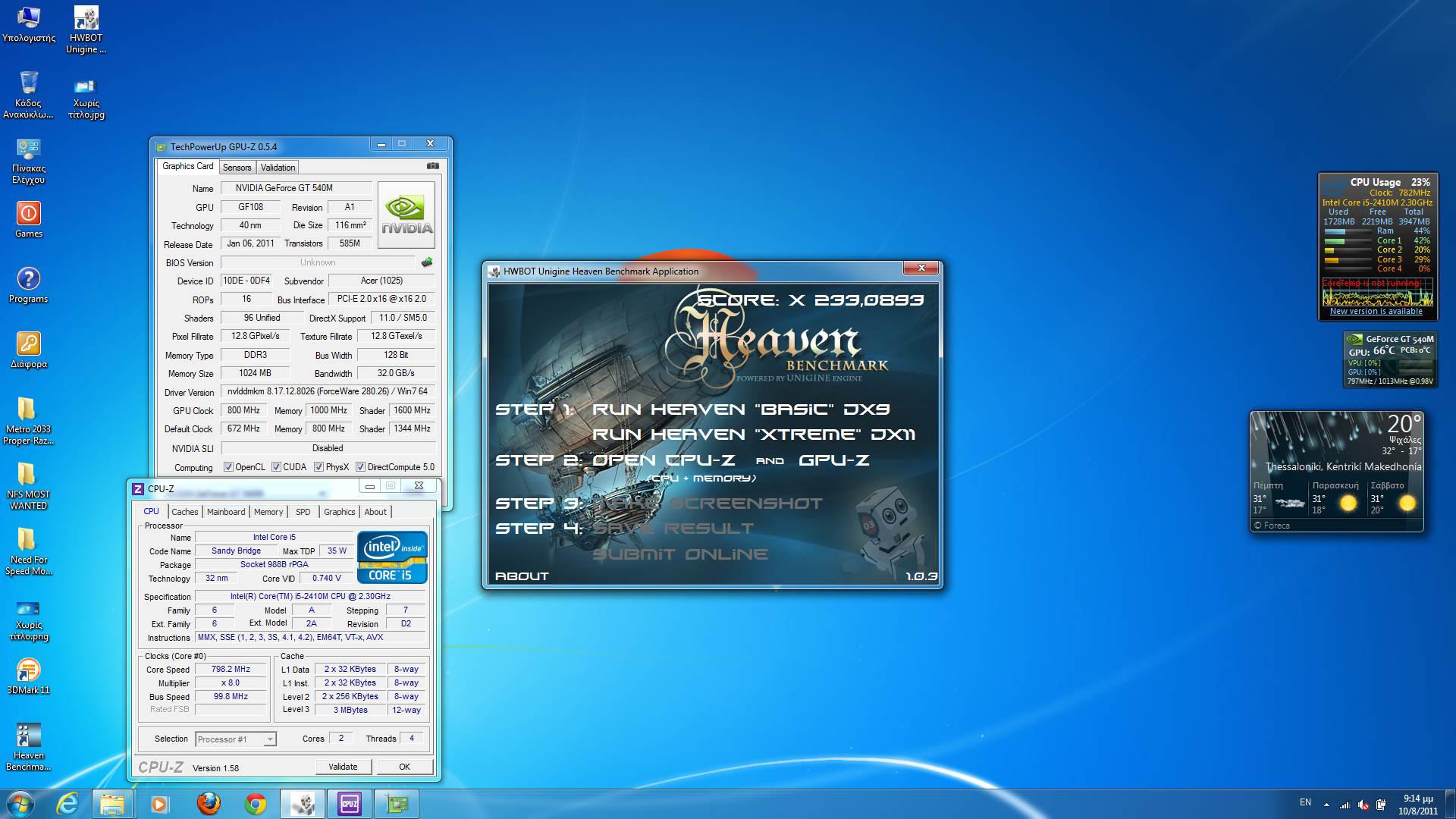Click Run Heaven "Basic" DX9
Screen dimensions: 1456x819
tap(741, 409)
